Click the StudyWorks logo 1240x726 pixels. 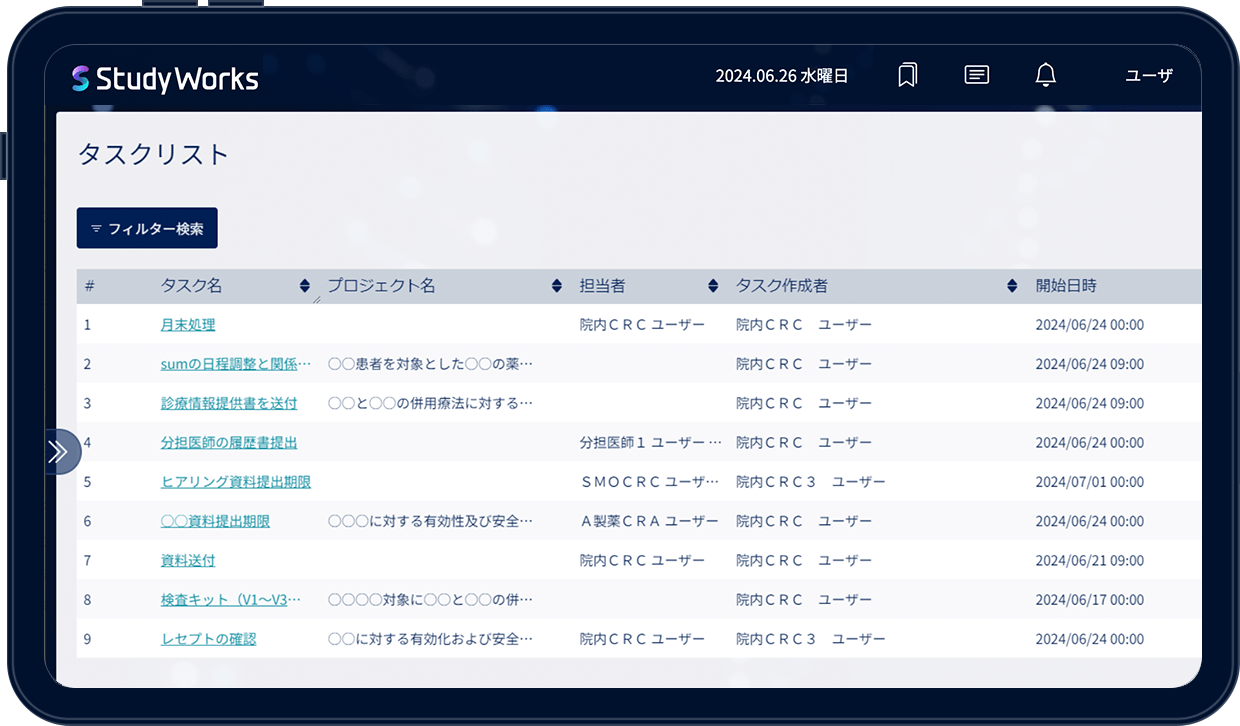pos(165,79)
